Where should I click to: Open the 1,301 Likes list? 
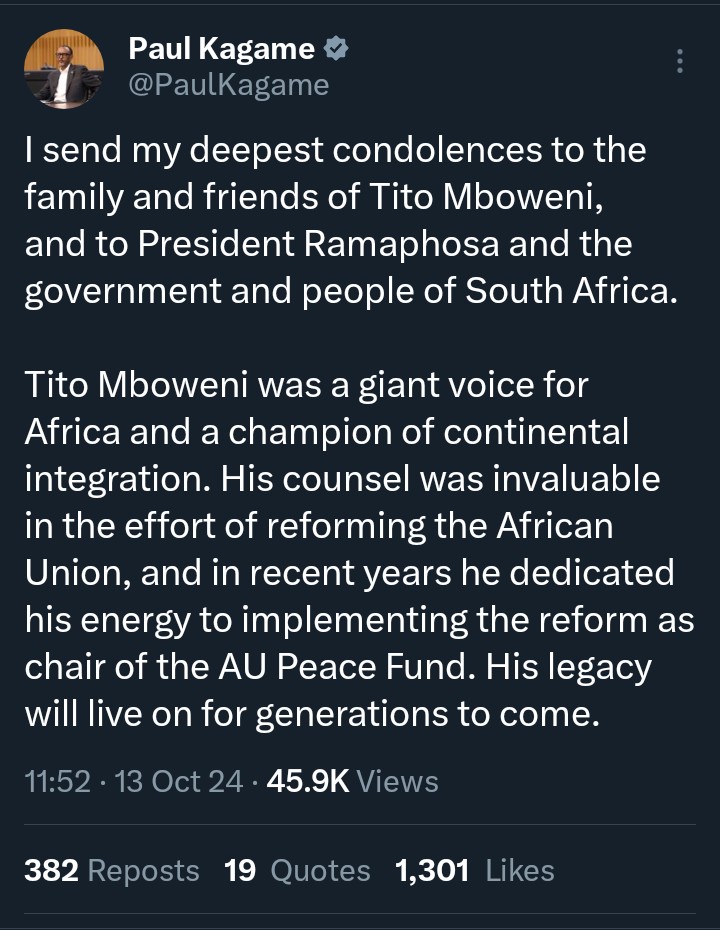[474, 870]
